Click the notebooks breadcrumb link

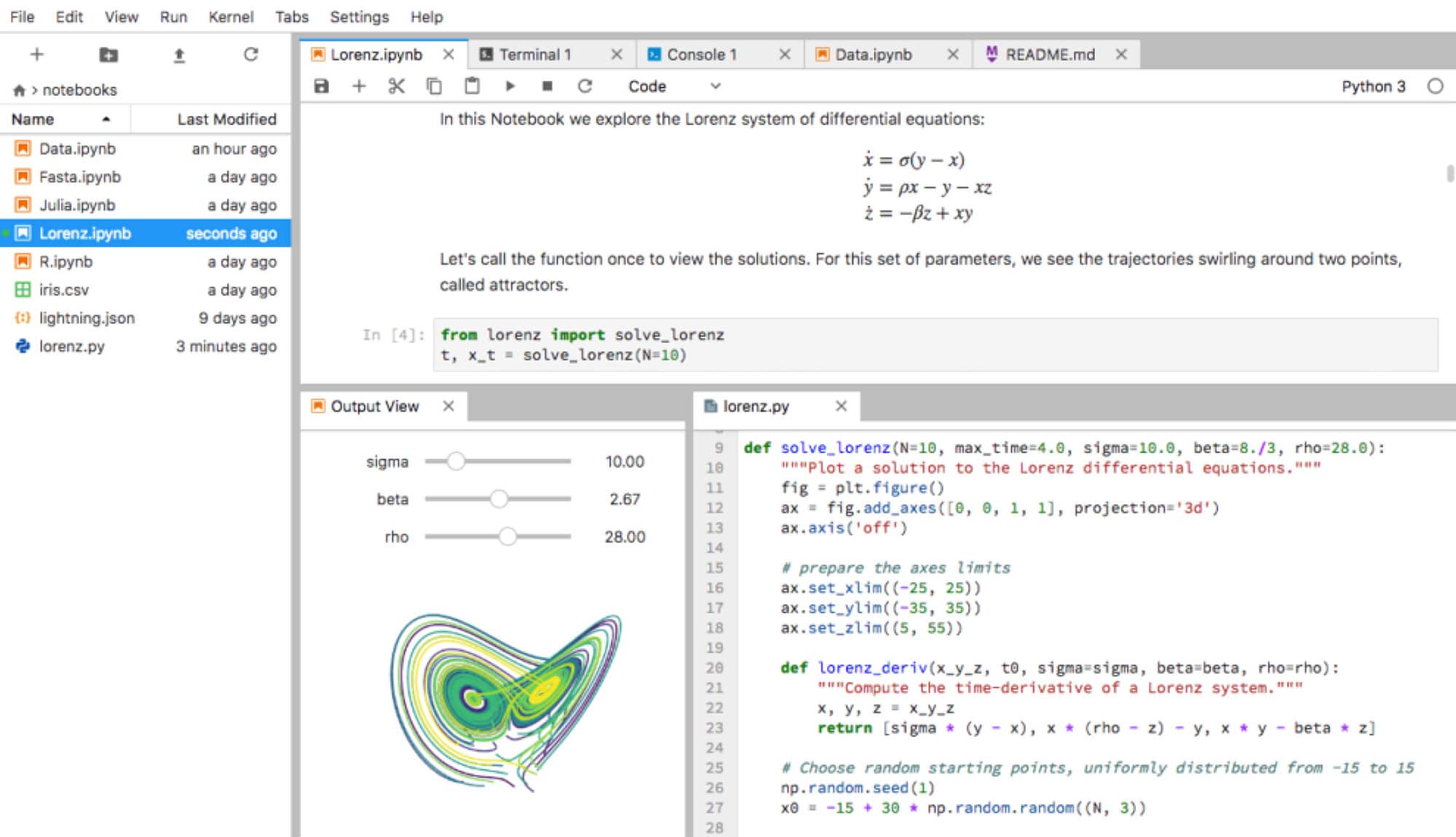tap(79, 90)
